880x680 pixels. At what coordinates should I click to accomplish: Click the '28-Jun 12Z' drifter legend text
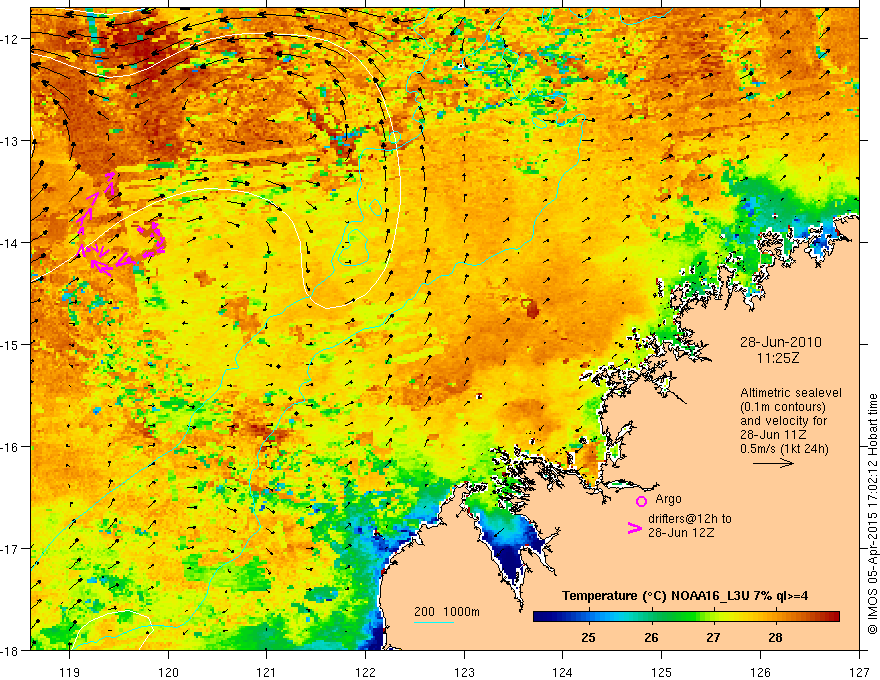(681, 533)
